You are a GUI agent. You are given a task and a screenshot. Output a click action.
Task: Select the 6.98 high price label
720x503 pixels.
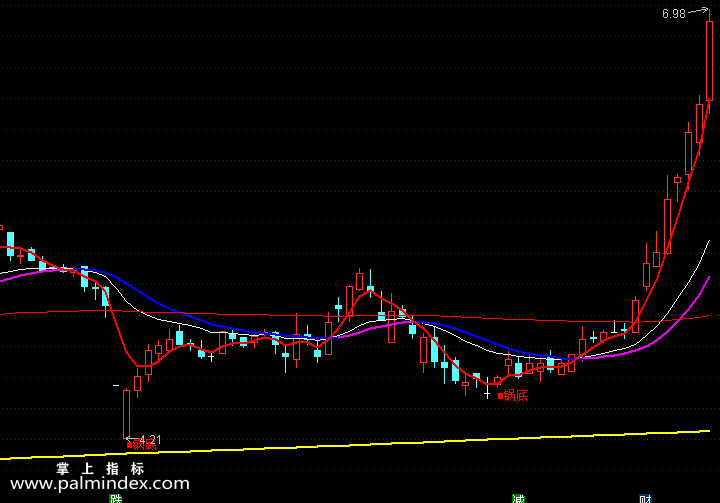674,14
